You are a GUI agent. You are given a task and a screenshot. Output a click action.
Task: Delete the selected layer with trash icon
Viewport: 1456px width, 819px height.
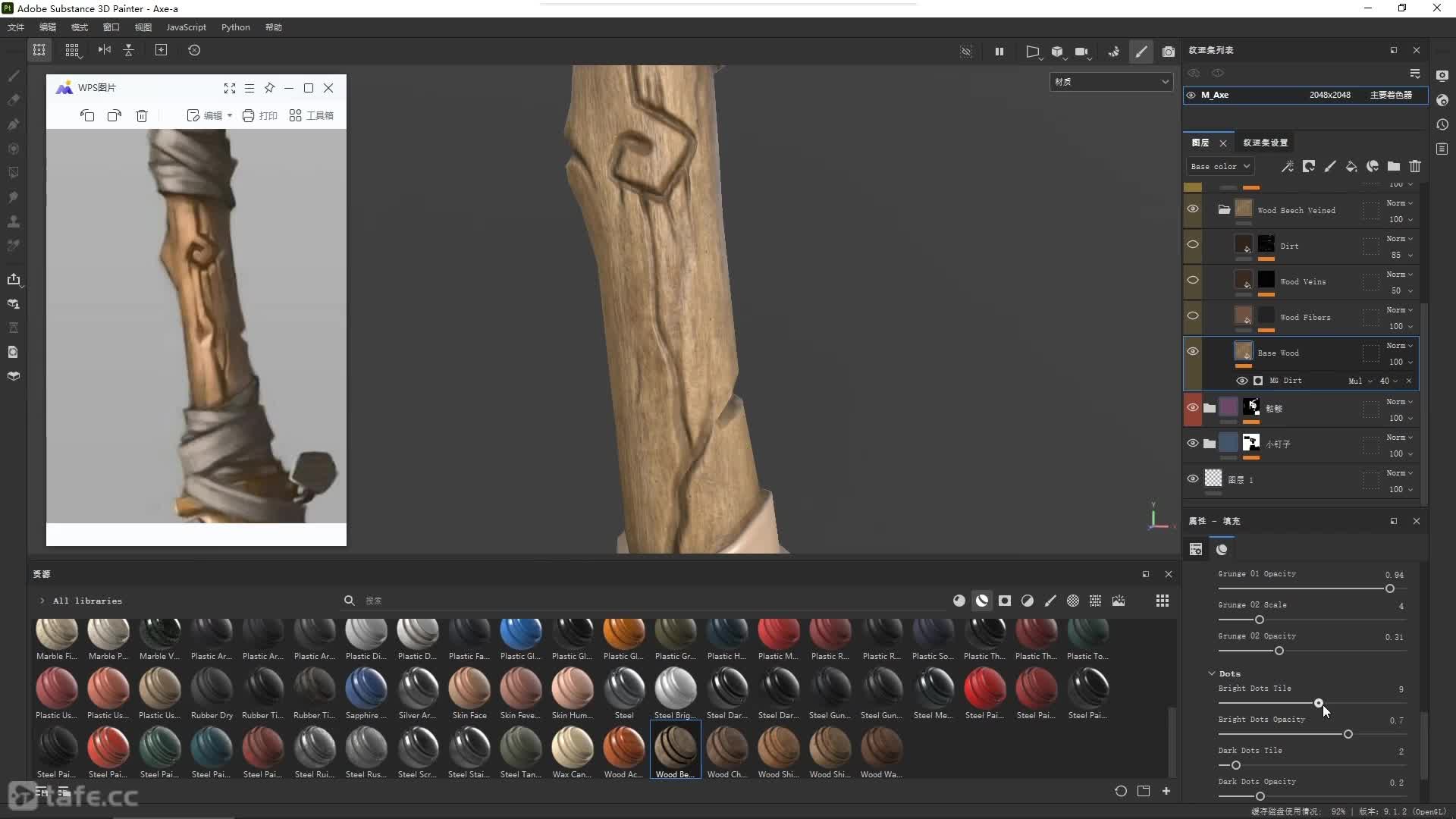tap(1415, 167)
